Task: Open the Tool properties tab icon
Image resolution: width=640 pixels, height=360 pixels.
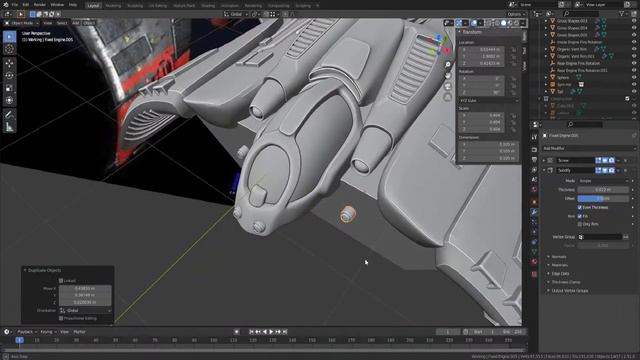Action: coord(534,138)
